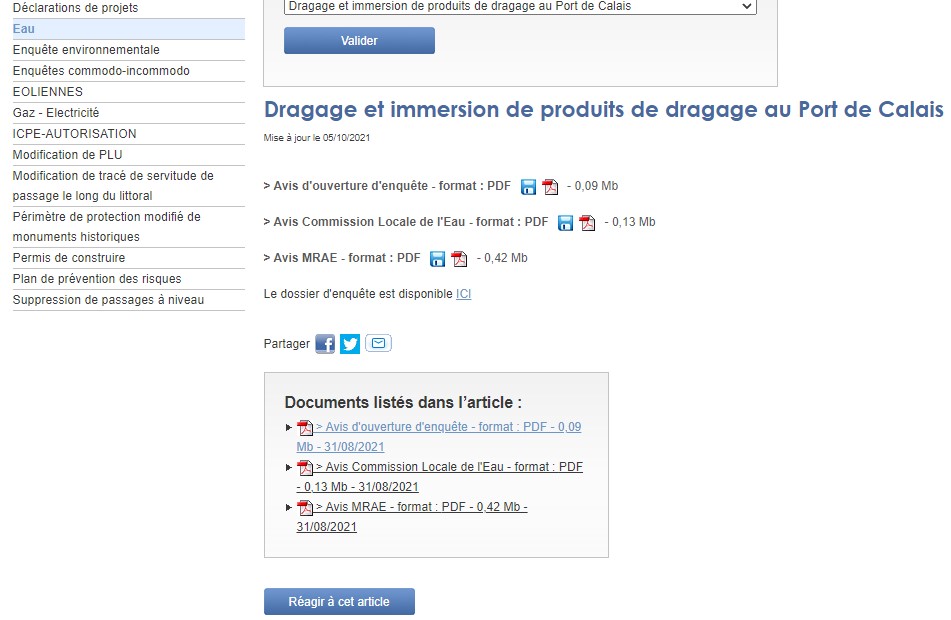Click PDF icon beside Avis MRAE in documents list

pos(305,508)
